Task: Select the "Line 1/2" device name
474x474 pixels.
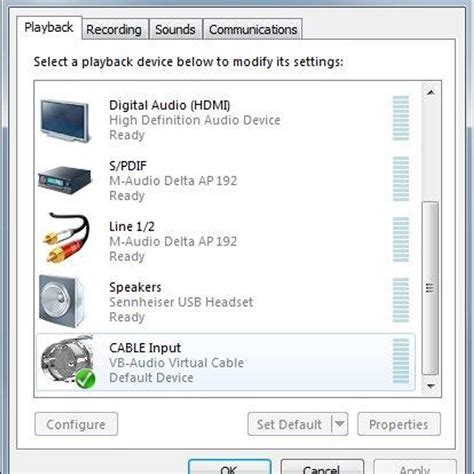Action: click(x=132, y=227)
